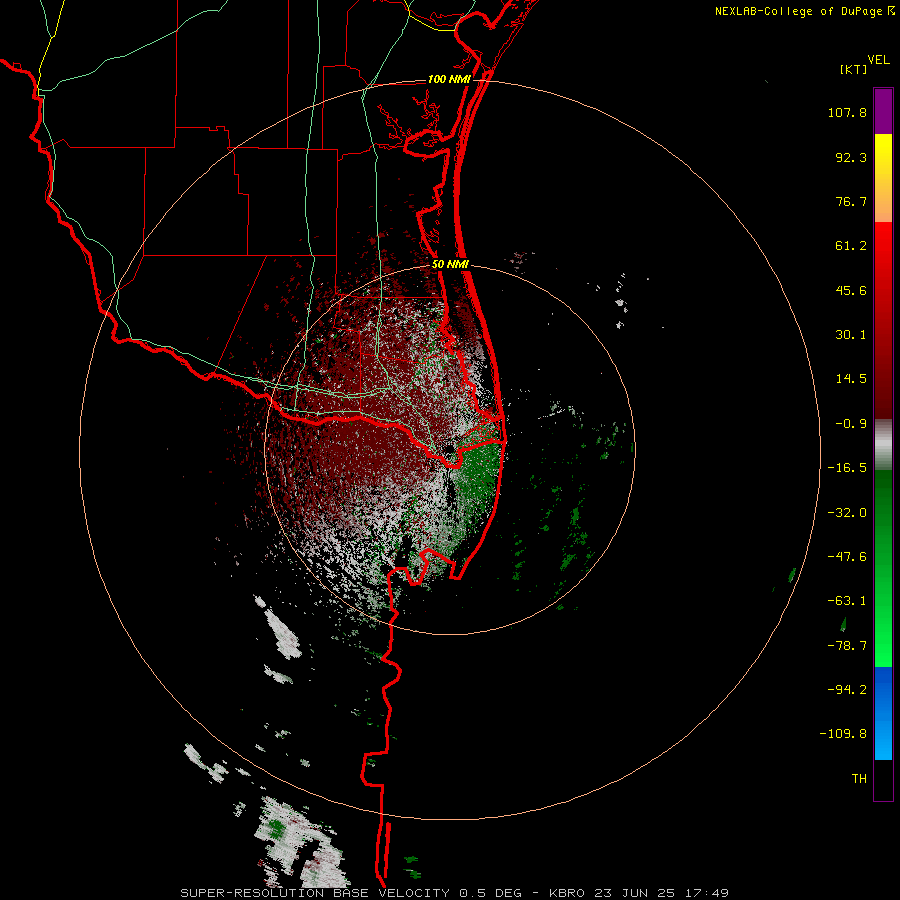Click the 50 NMI range ring label
The image size is (900, 900).
coord(451,265)
